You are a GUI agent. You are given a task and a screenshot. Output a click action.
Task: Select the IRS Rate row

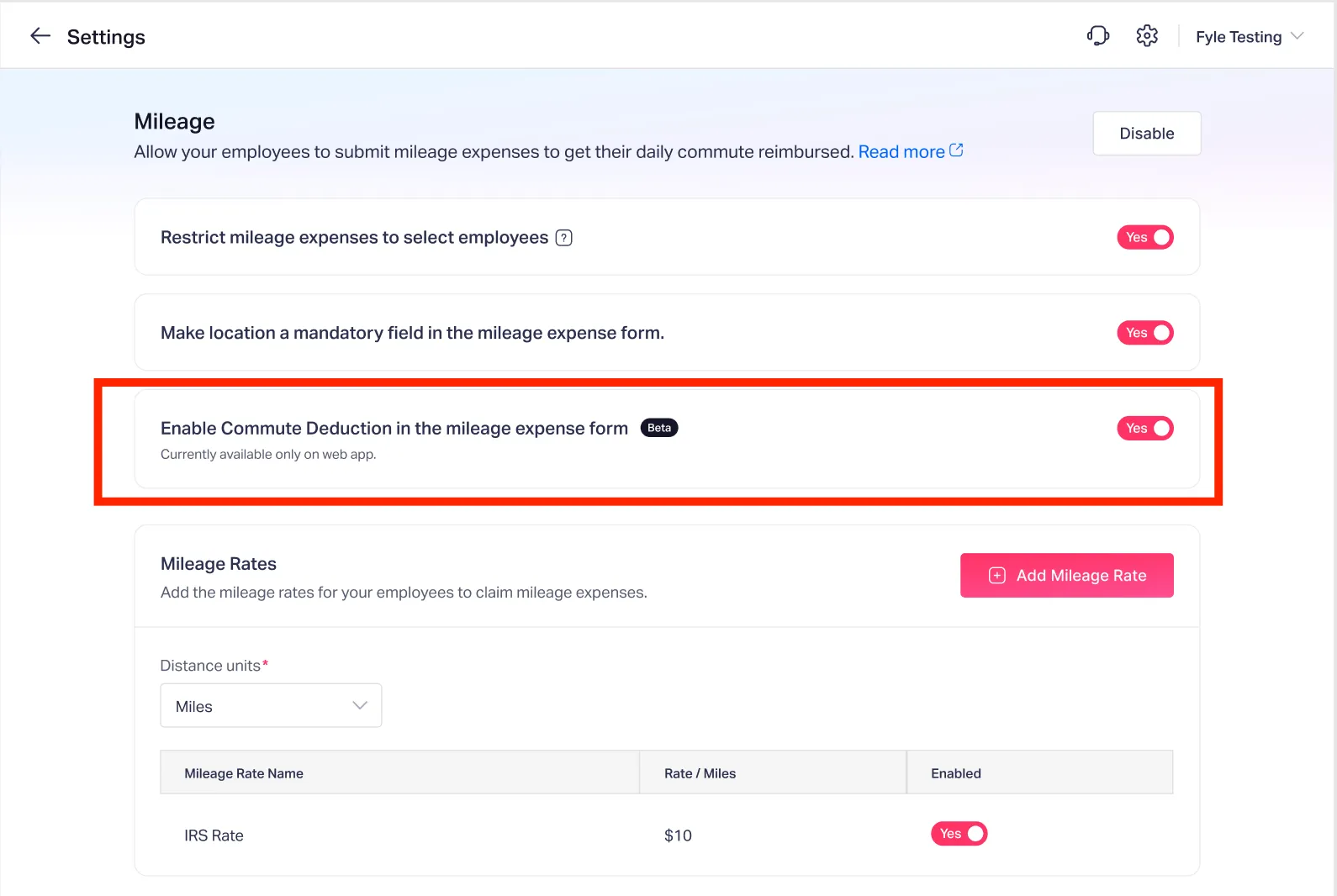214,835
